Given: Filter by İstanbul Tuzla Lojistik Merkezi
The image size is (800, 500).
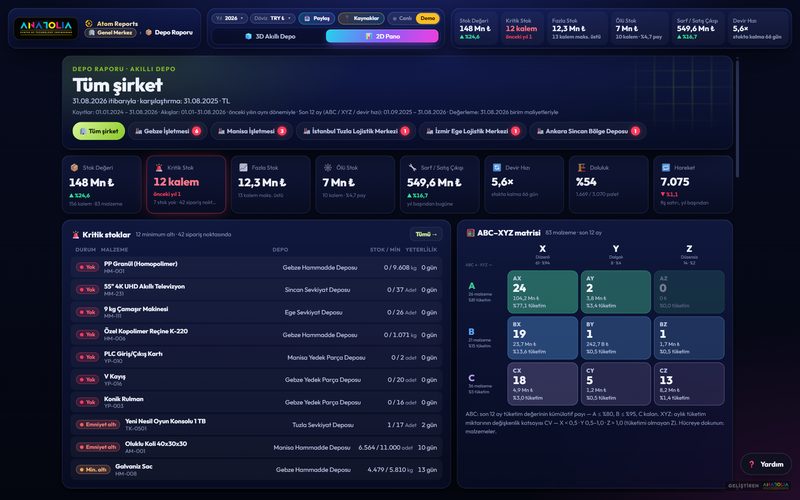Looking at the screenshot, I should click(356, 131).
